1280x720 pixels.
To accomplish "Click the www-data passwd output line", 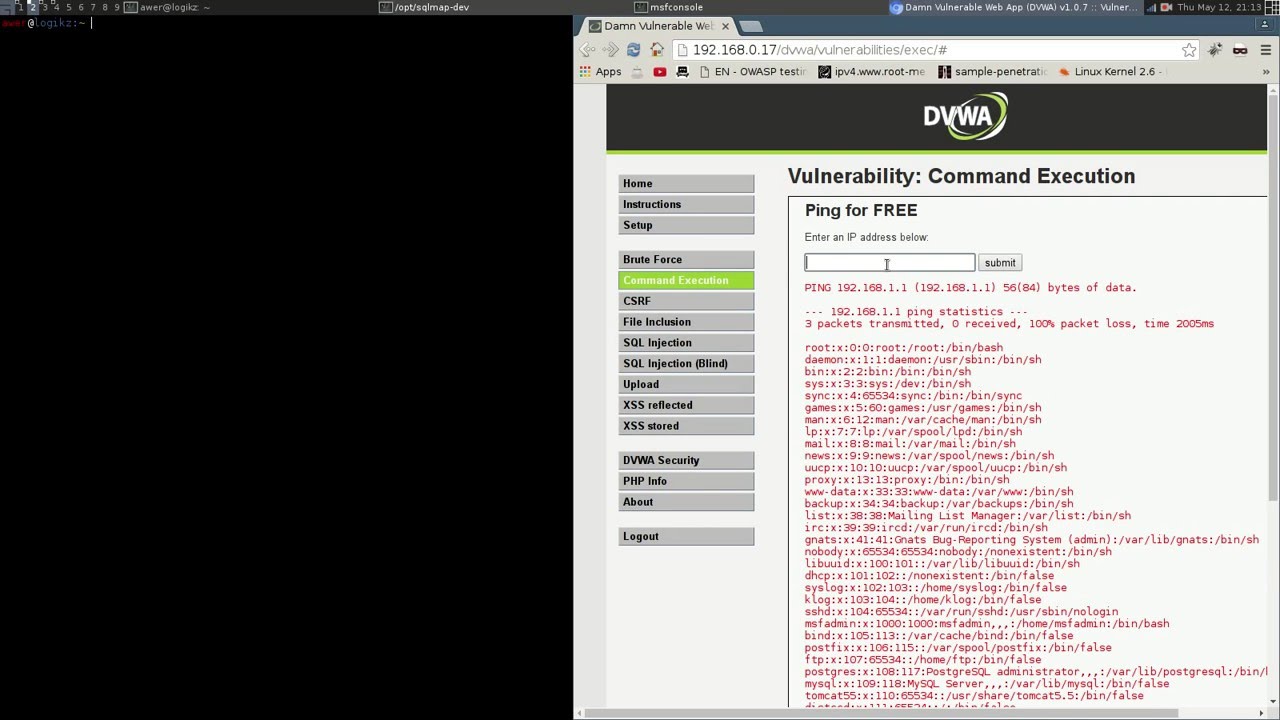I will (938, 492).
